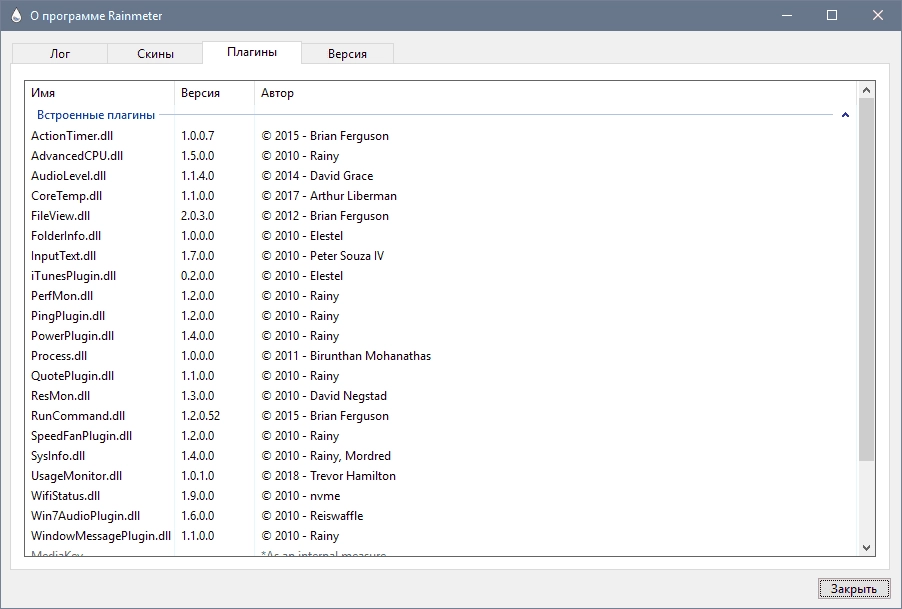
Task: Select Process.dll in the list
Action: 59,356
